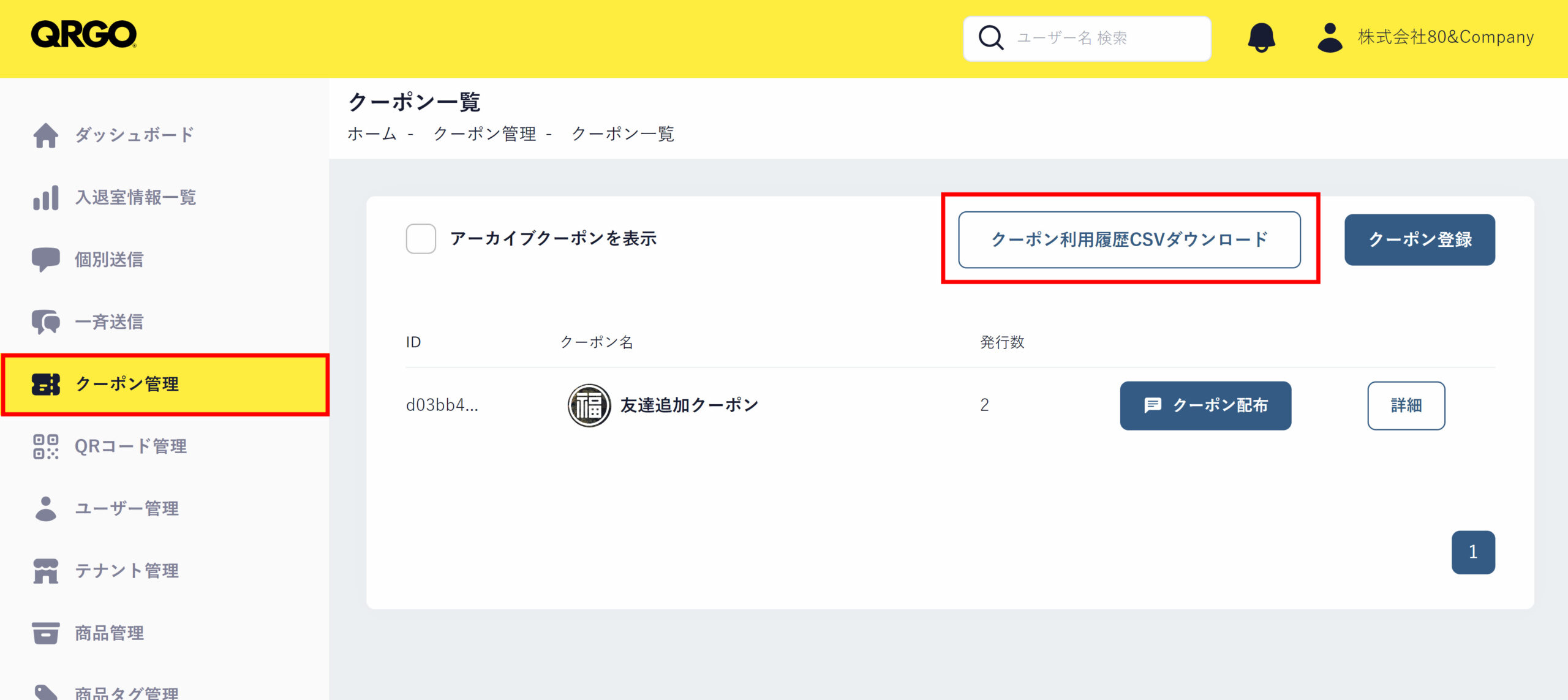Open クーポン管理 in sidebar
This screenshot has height=700, width=1568.
[x=127, y=385]
